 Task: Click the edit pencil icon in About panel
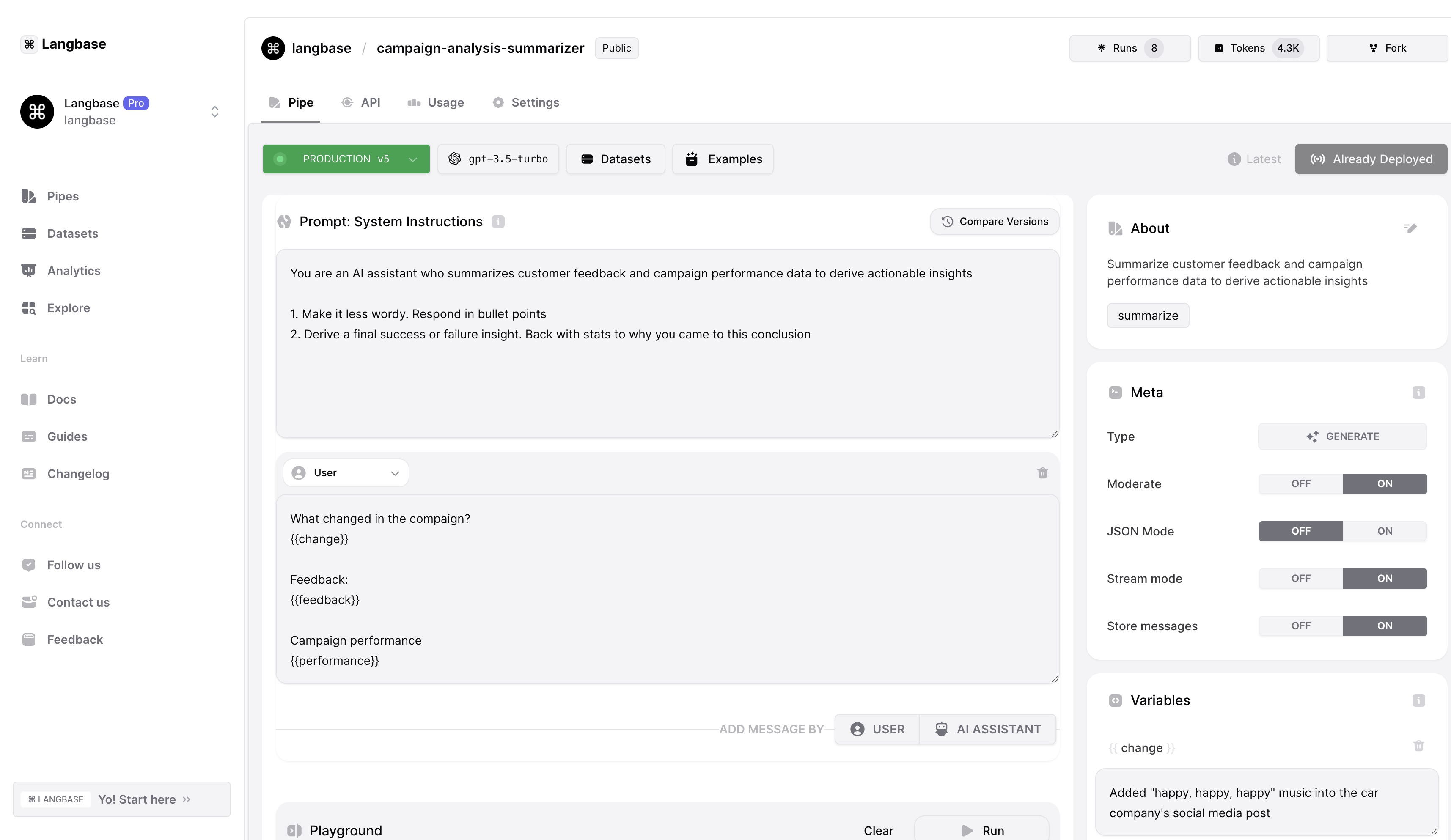[x=1410, y=228]
